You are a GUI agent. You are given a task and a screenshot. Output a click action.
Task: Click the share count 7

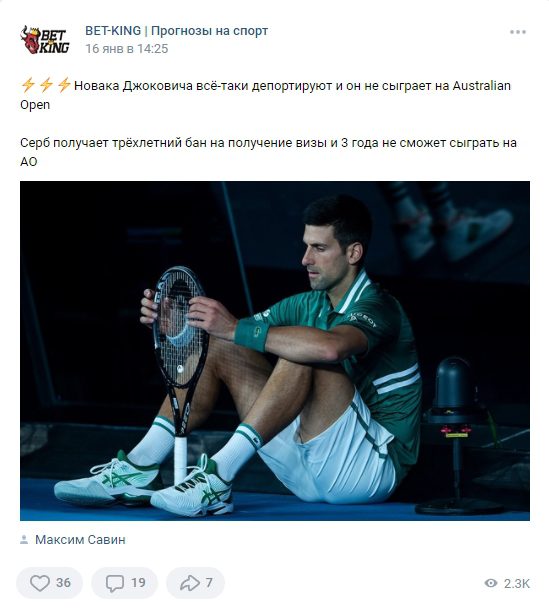pyautogui.click(x=209, y=583)
